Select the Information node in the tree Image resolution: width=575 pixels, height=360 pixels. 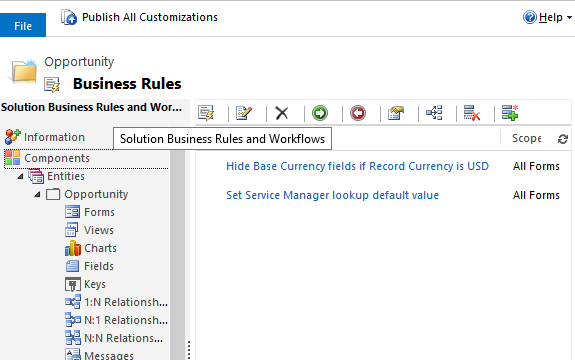pos(54,137)
